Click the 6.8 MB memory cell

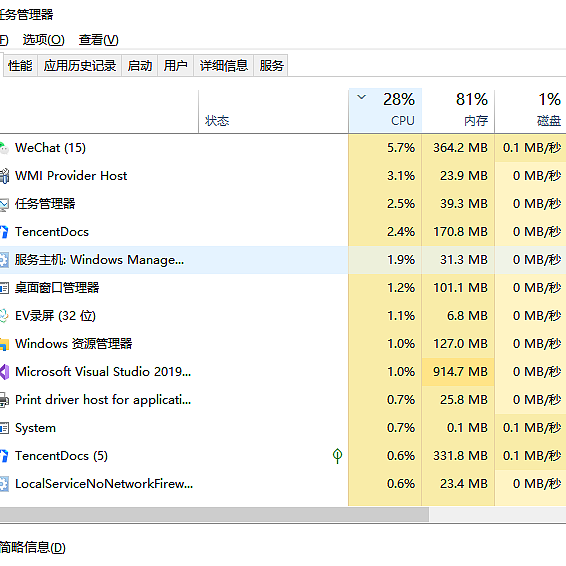(x=458, y=316)
